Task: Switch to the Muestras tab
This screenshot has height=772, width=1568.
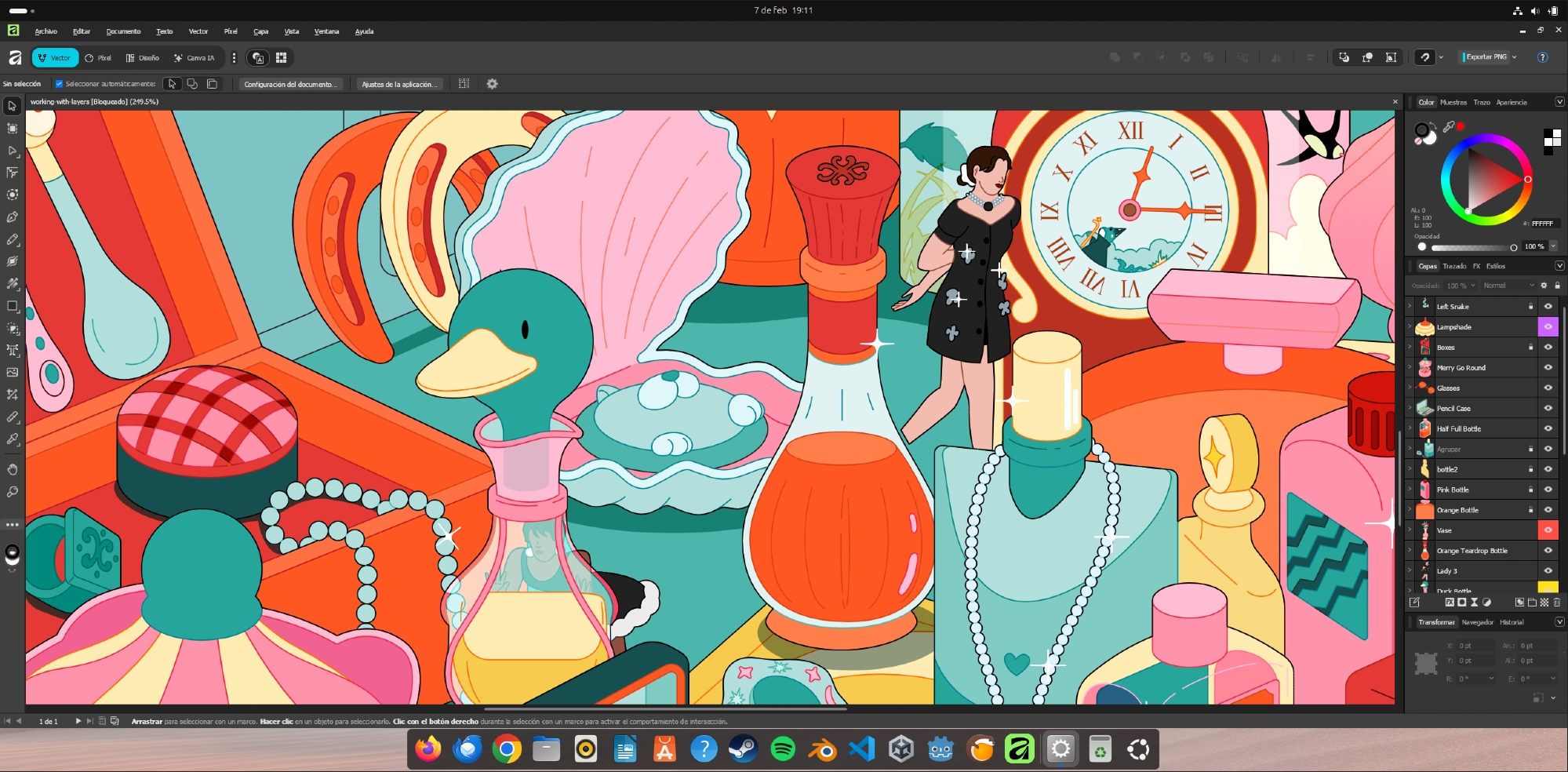Action: click(1453, 102)
